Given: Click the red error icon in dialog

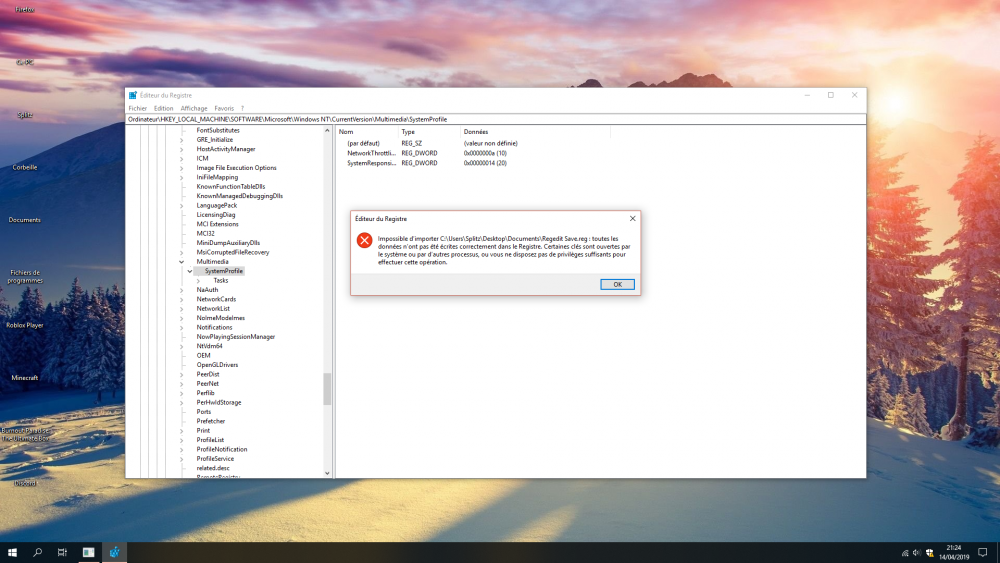Looking at the screenshot, I should [x=365, y=240].
